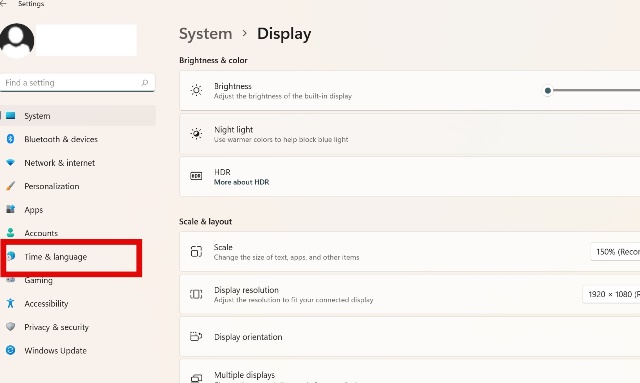Image resolution: width=640 pixels, height=383 pixels.
Task: Click 'Use warmer colors to help block blue light'
Action: (x=281, y=140)
